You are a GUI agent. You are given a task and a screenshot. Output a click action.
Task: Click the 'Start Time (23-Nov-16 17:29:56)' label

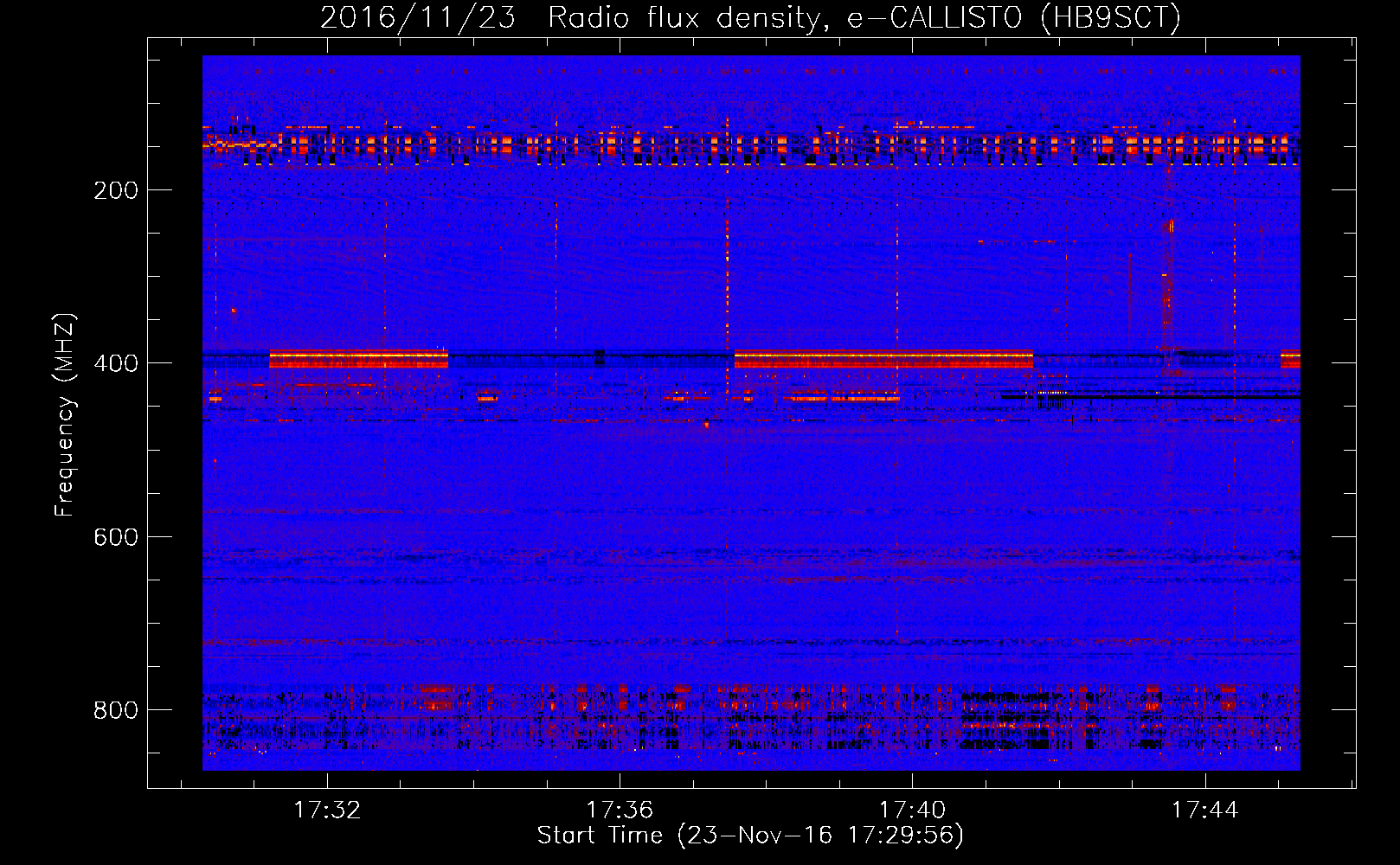coord(750,836)
